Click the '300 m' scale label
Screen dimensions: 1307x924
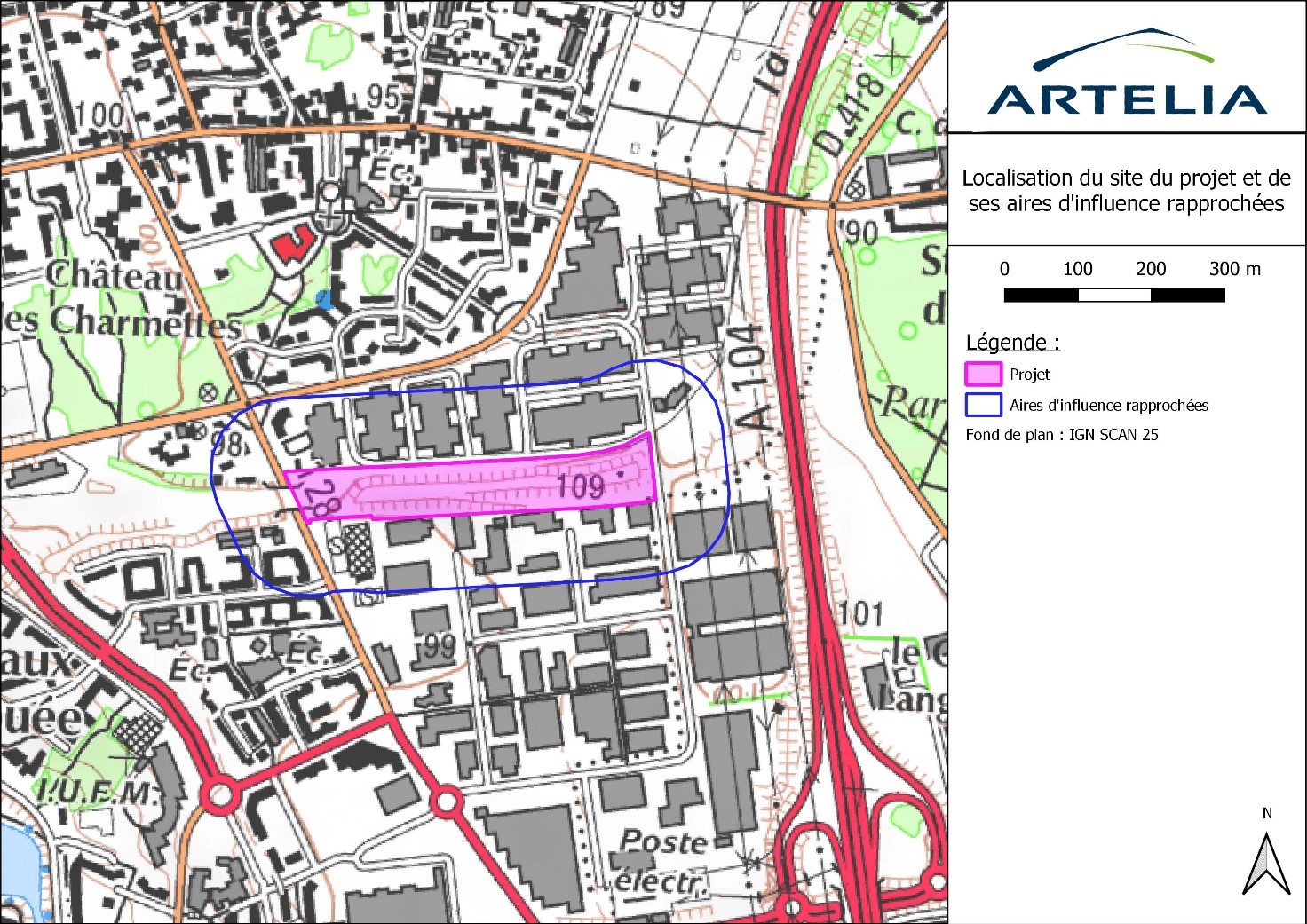point(1235,269)
